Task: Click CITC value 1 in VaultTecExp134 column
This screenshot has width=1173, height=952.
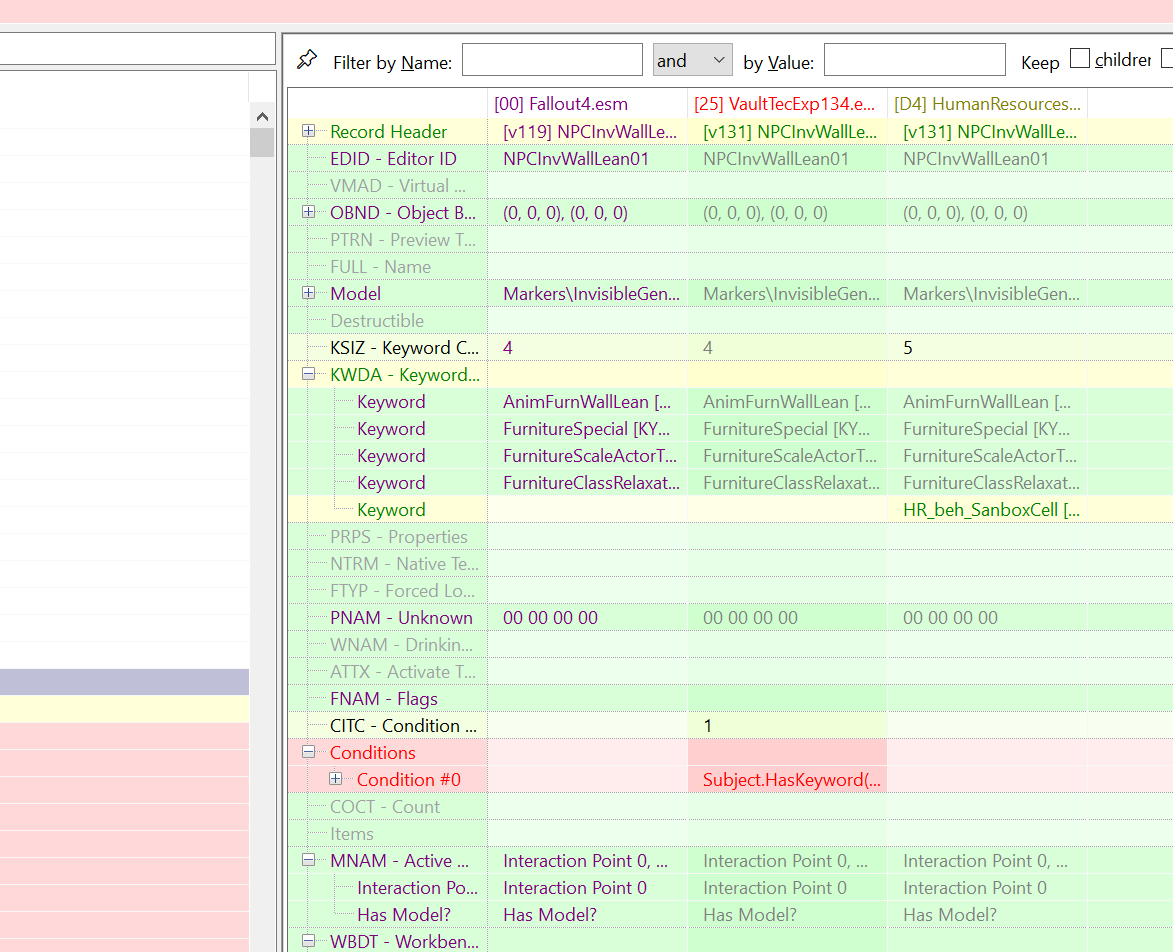Action: tap(708, 725)
